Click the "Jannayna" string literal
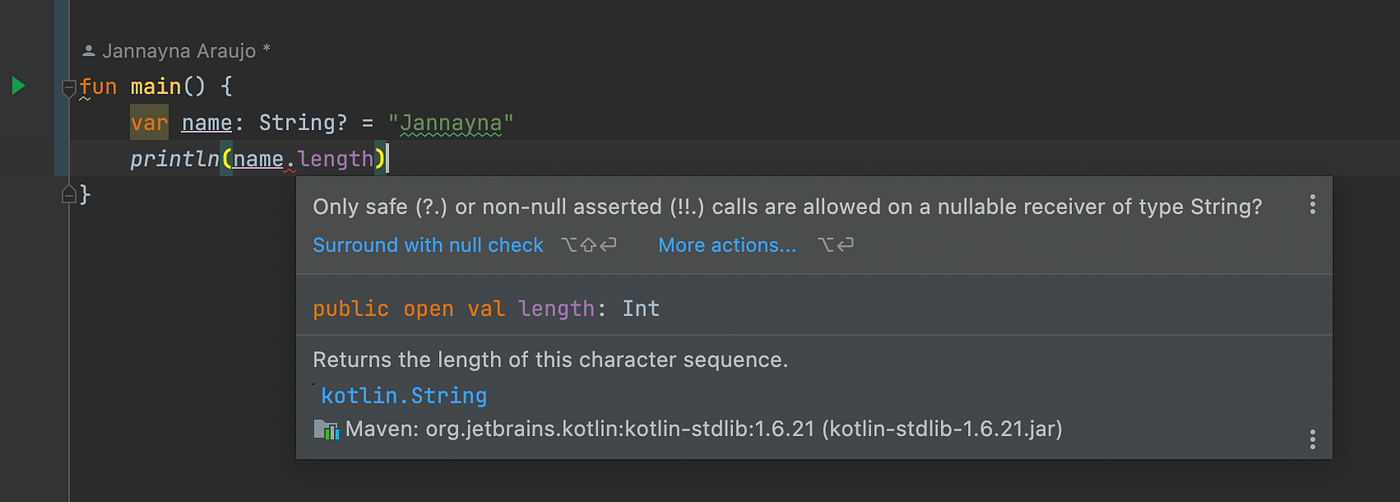Image resolution: width=1400 pixels, height=502 pixels. click(450, 124)
